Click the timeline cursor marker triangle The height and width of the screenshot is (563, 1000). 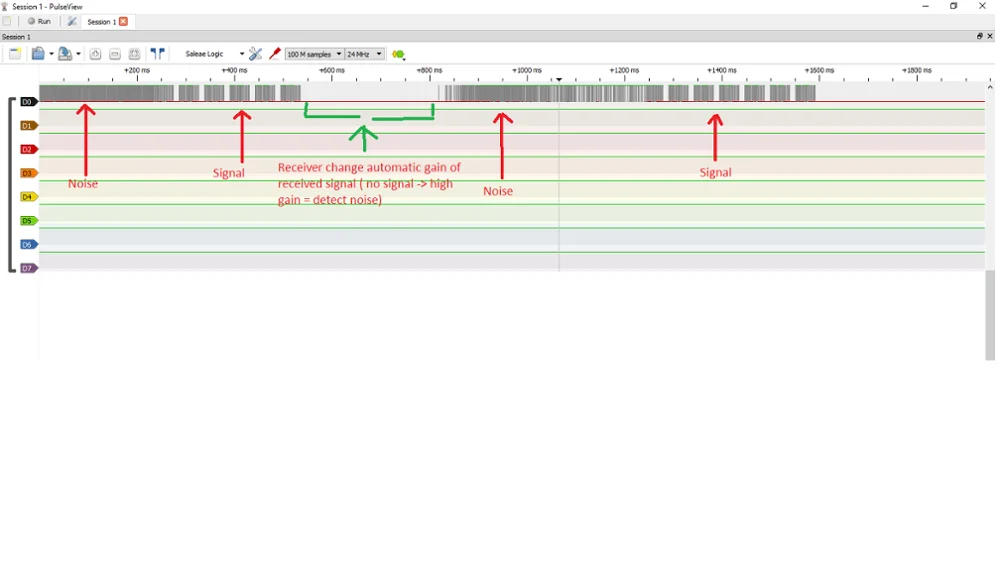click(x=559, y=79)
